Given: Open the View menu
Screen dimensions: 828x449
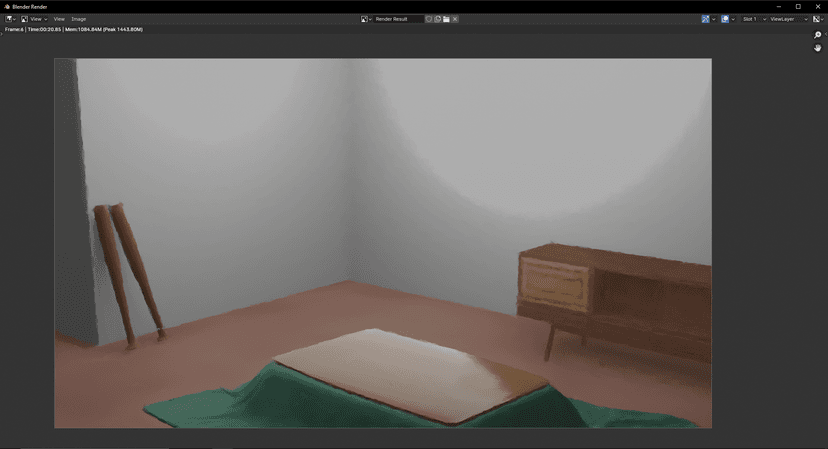Looking at the screenshot, I should [x=59, y=19].
